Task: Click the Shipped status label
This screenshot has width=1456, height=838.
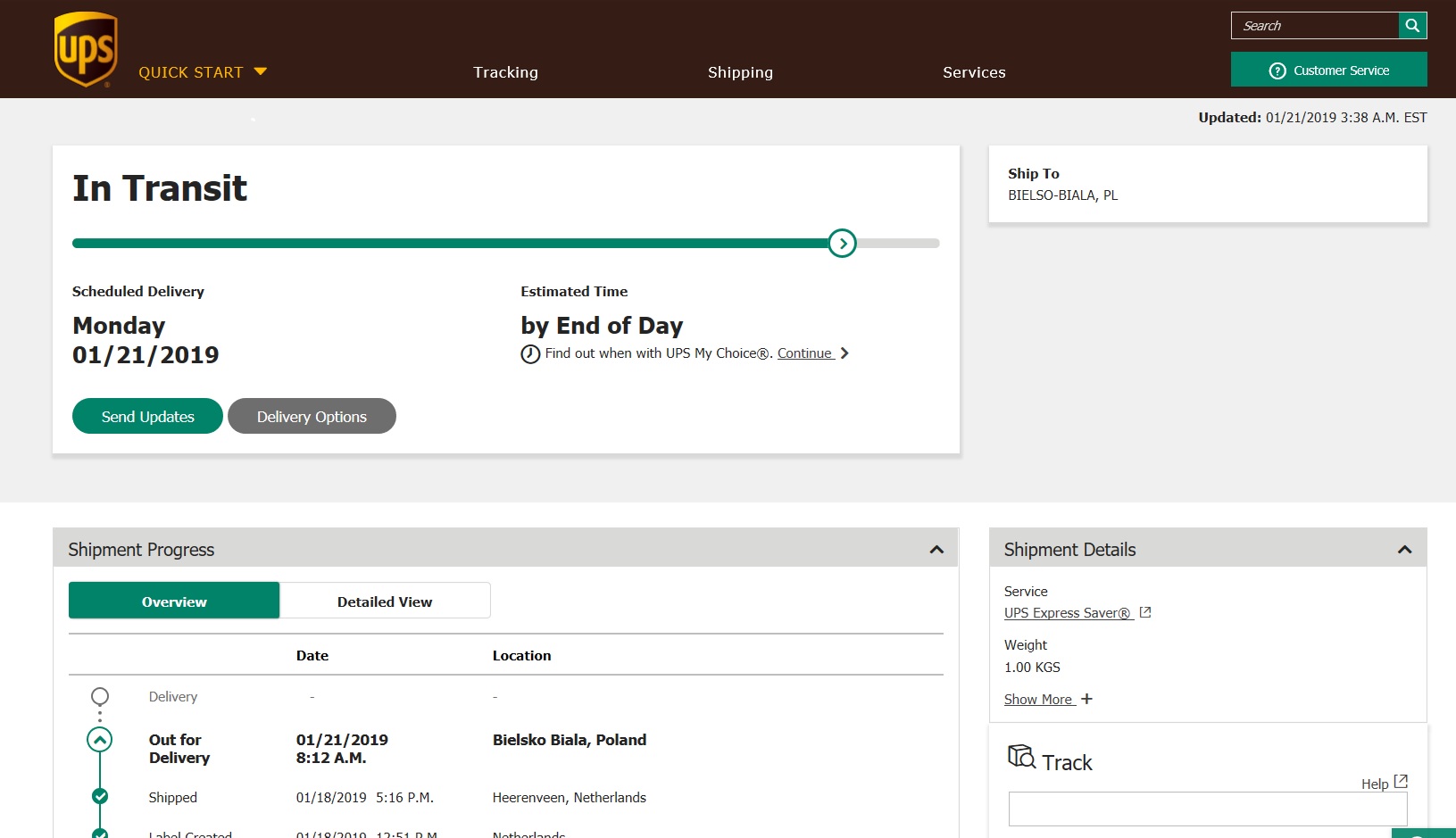Action: [173, 798]
